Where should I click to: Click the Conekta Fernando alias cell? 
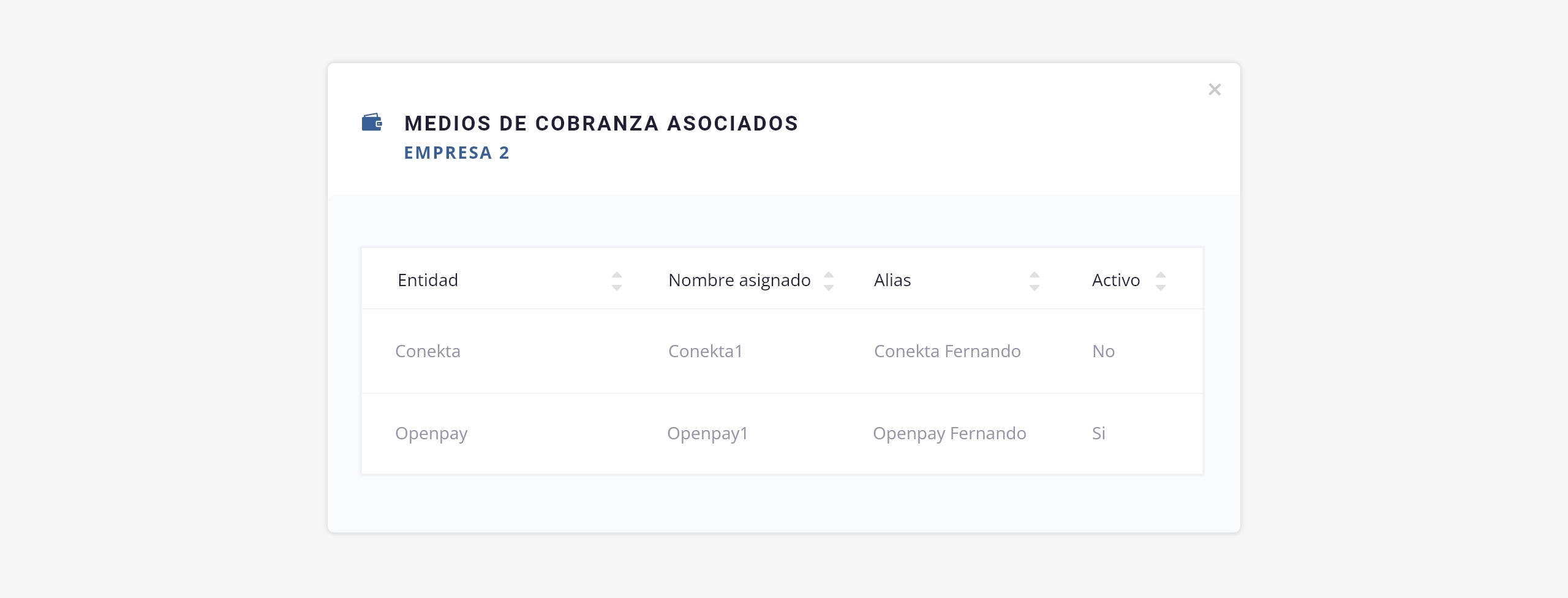coord(947,351)
